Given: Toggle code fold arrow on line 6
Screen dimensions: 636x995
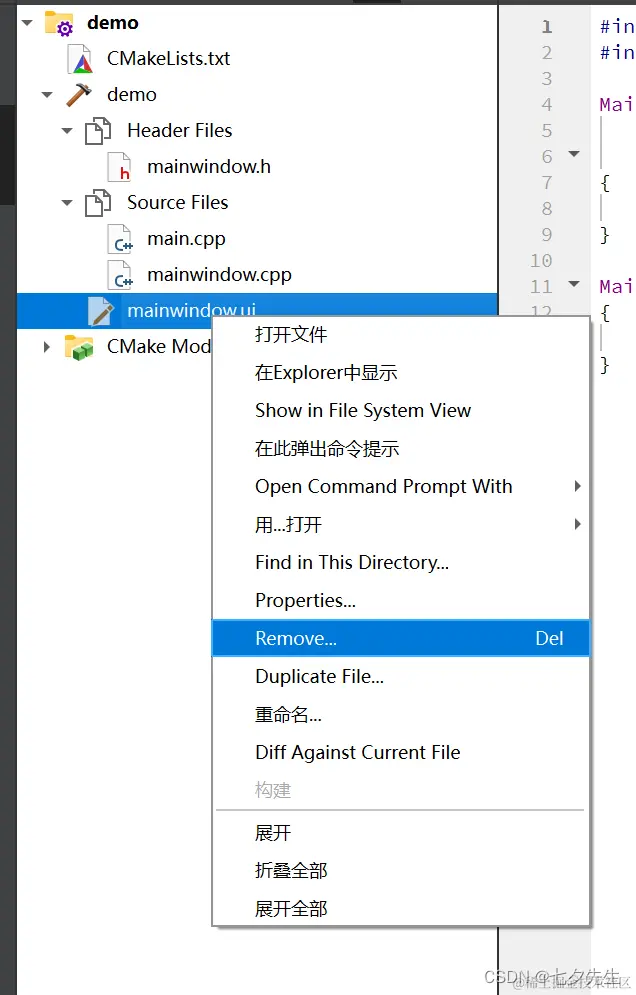Looking at the screenshot, I should pos(574,154).
